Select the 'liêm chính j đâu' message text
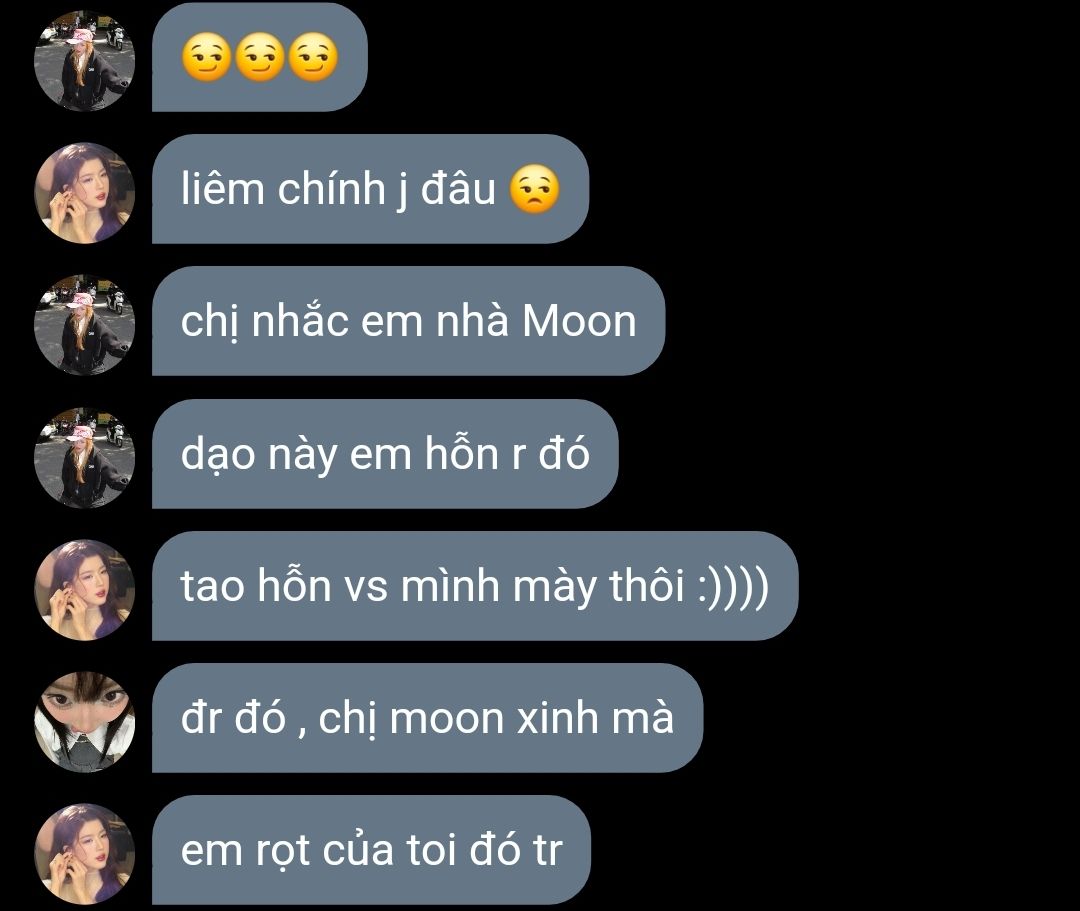 tap(338, 189)
